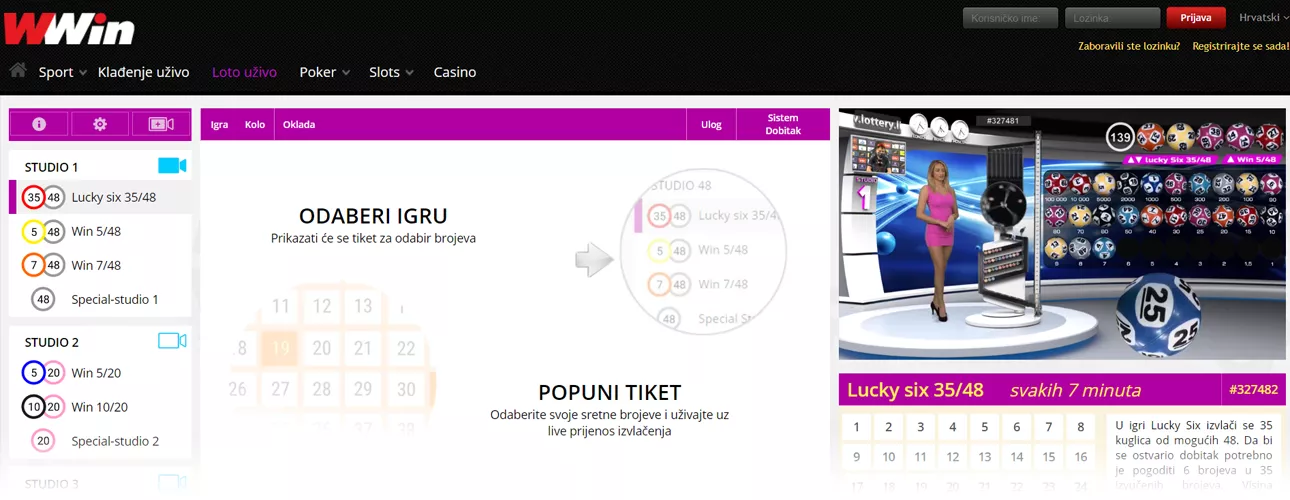Click the STUDIO 2 heading
Viewport: 1290px width, 500px height.
[51, 342]
